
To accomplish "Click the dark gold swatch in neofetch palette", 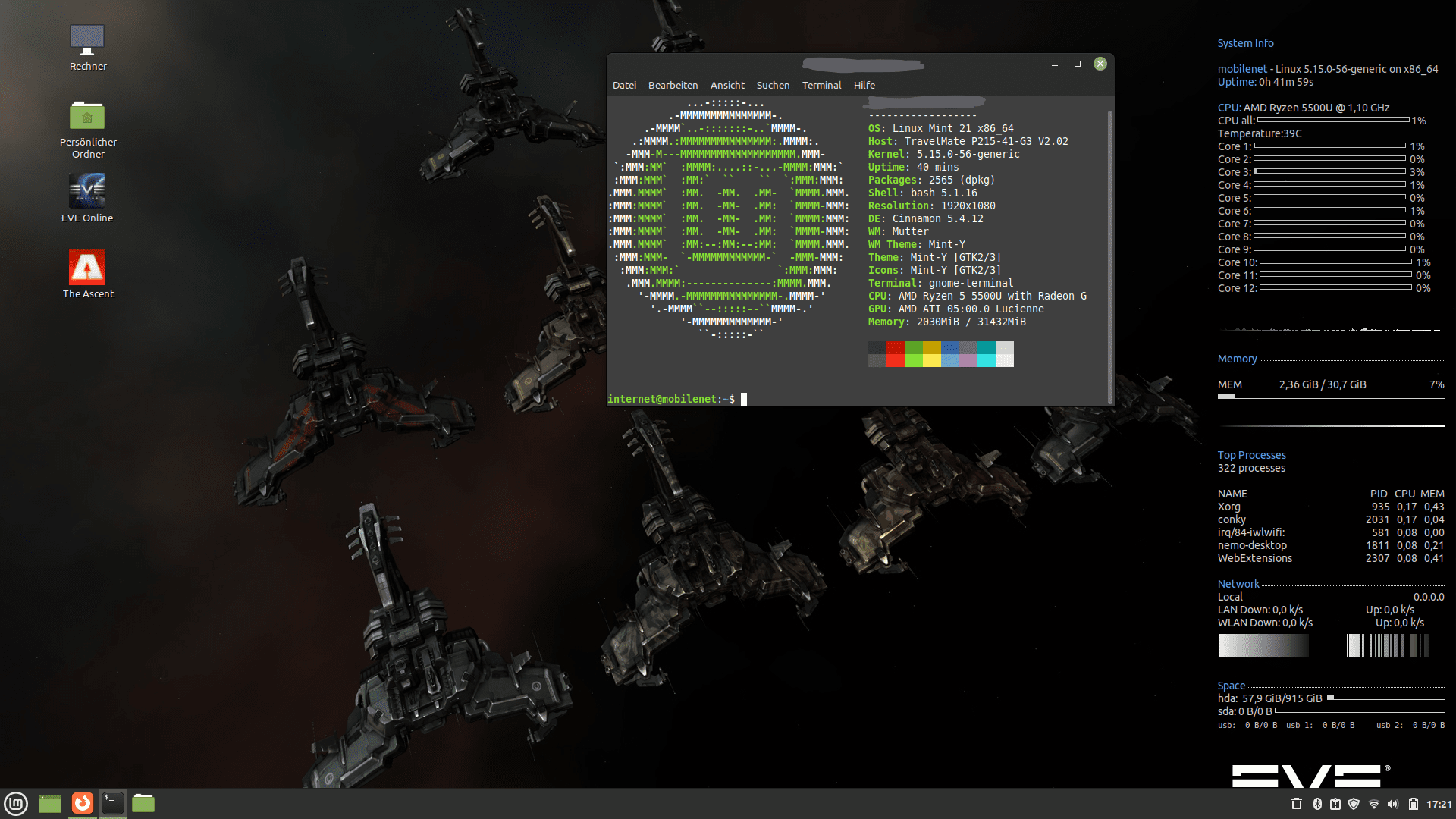I will coord(932,348).
